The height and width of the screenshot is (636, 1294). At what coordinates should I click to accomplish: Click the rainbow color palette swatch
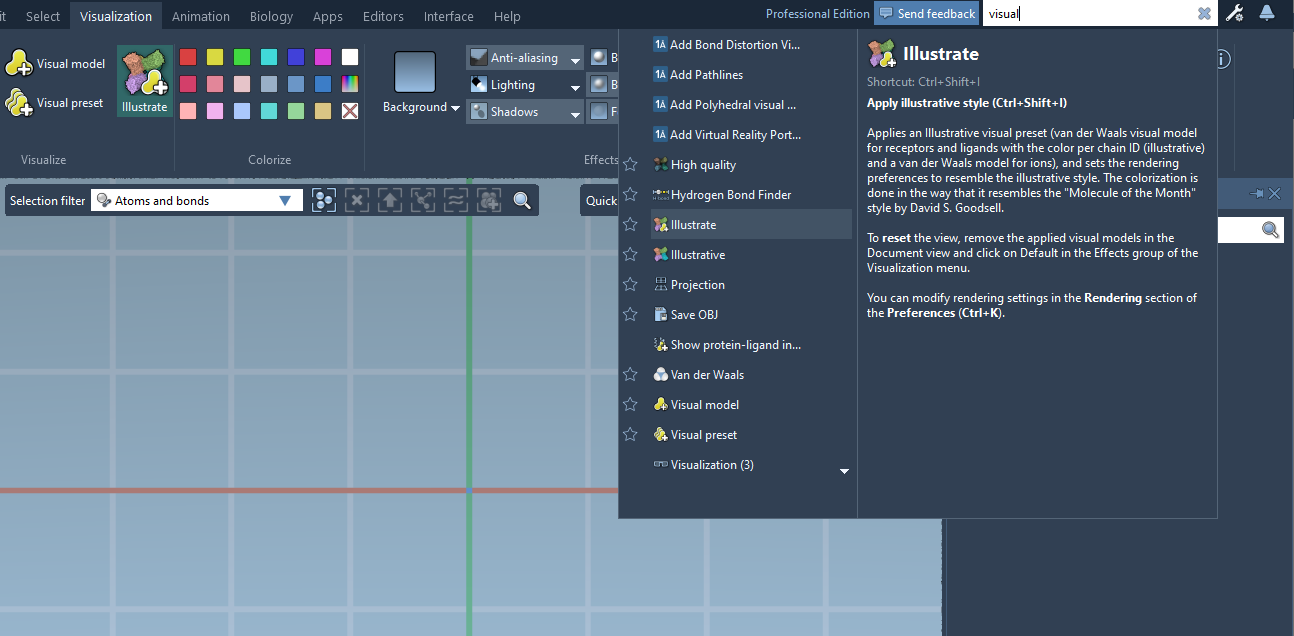tap(350, 84)
